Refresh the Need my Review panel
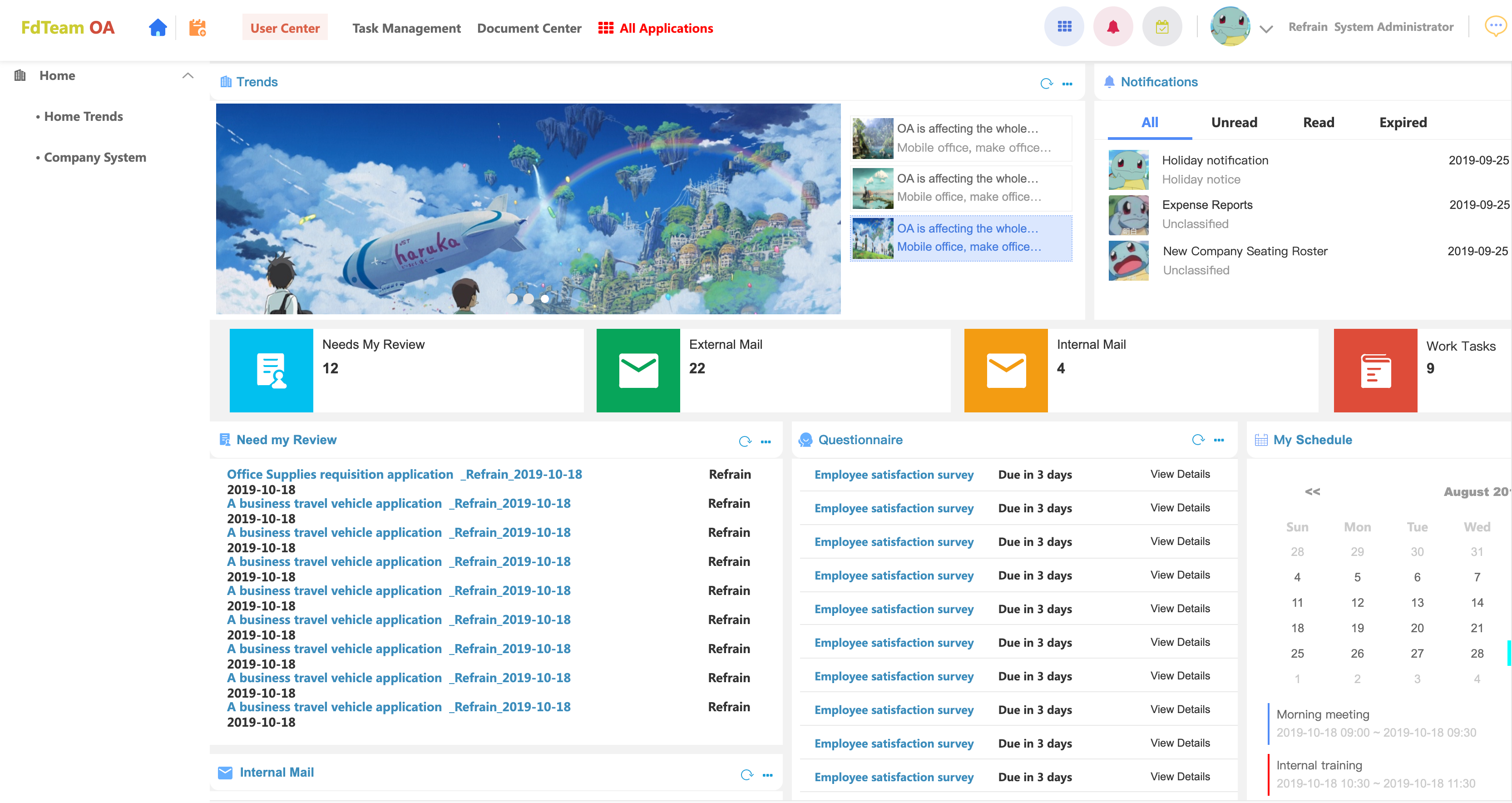Image resolution: width=1512 pixels, height=803 pixels. pyautogui.click(x=745, y=441)
